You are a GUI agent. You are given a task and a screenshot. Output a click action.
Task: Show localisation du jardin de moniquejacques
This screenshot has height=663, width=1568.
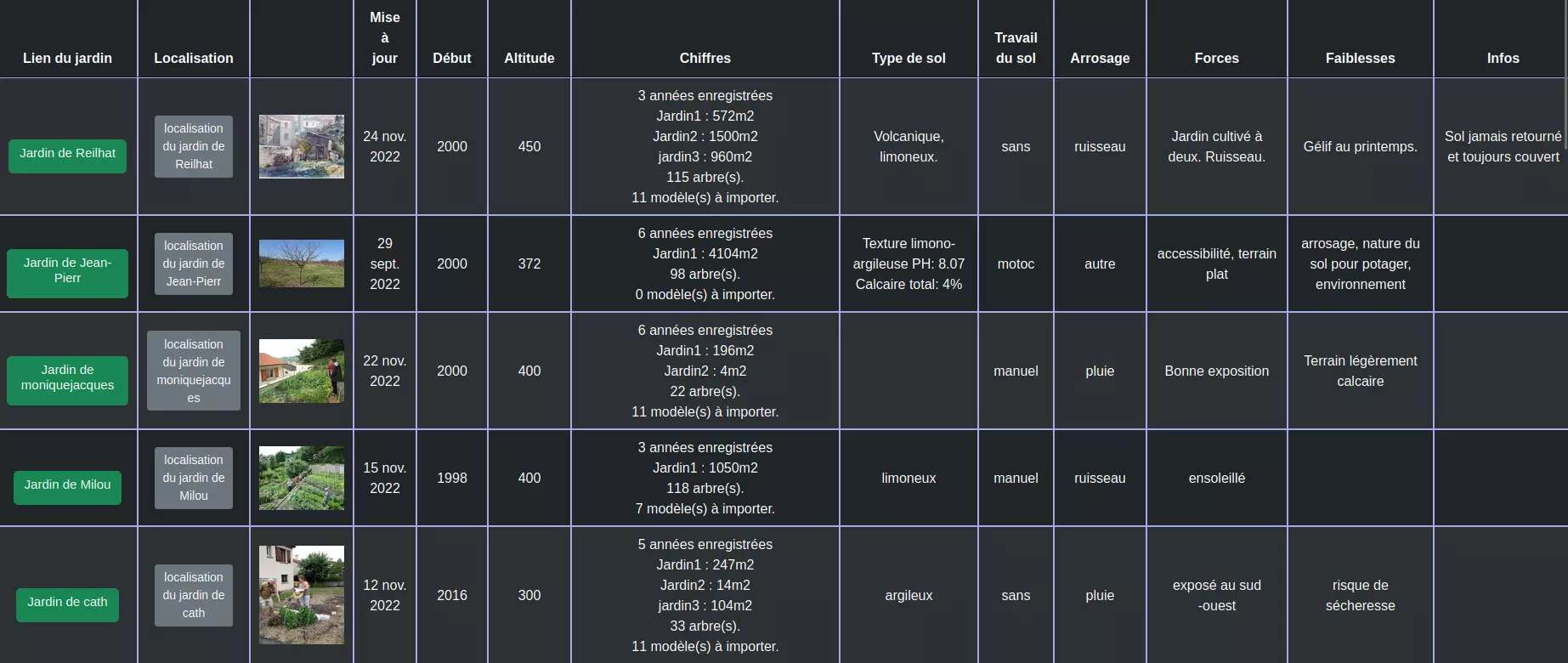pyautogui.click(x=194, y=371)
